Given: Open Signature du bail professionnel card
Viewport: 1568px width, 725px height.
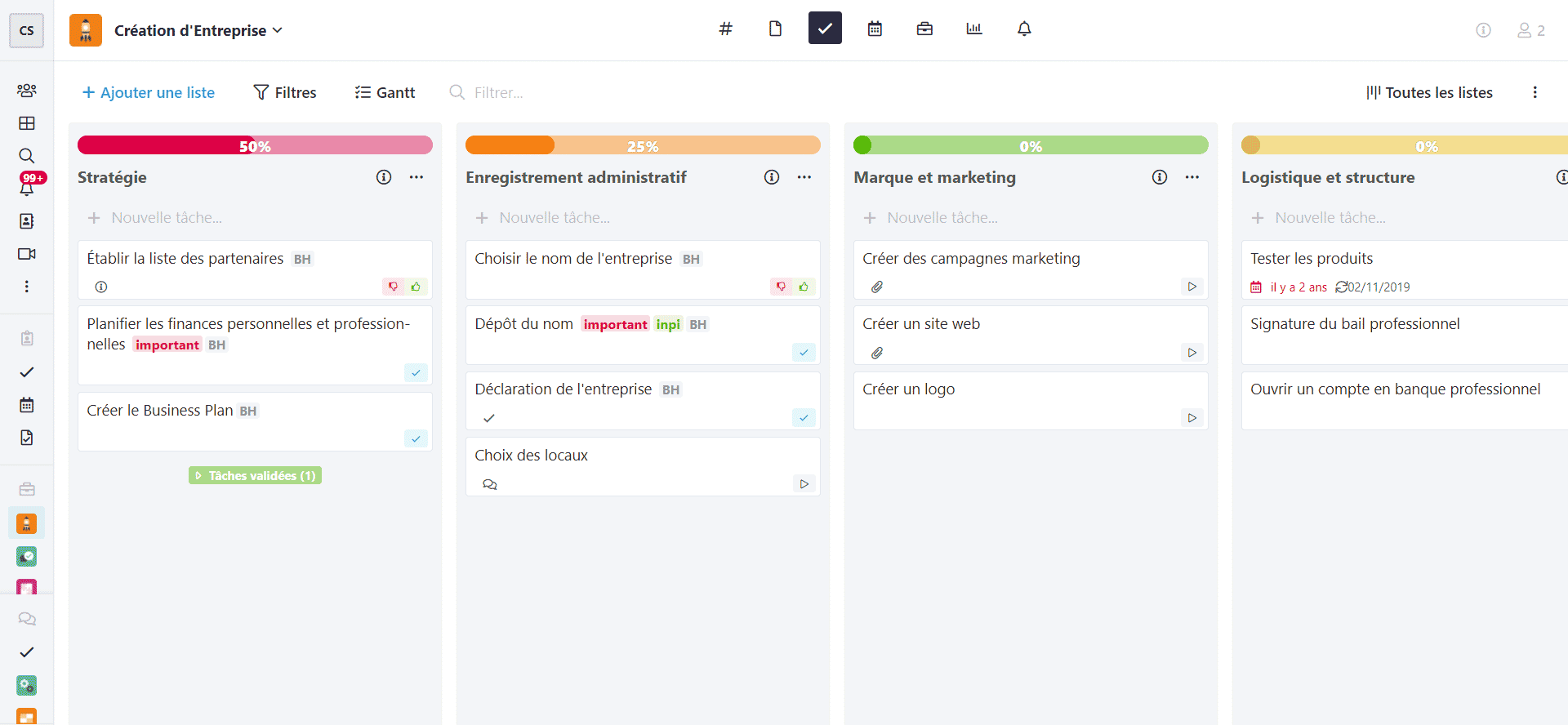Looking at the screenshot, I should 1405,335.
